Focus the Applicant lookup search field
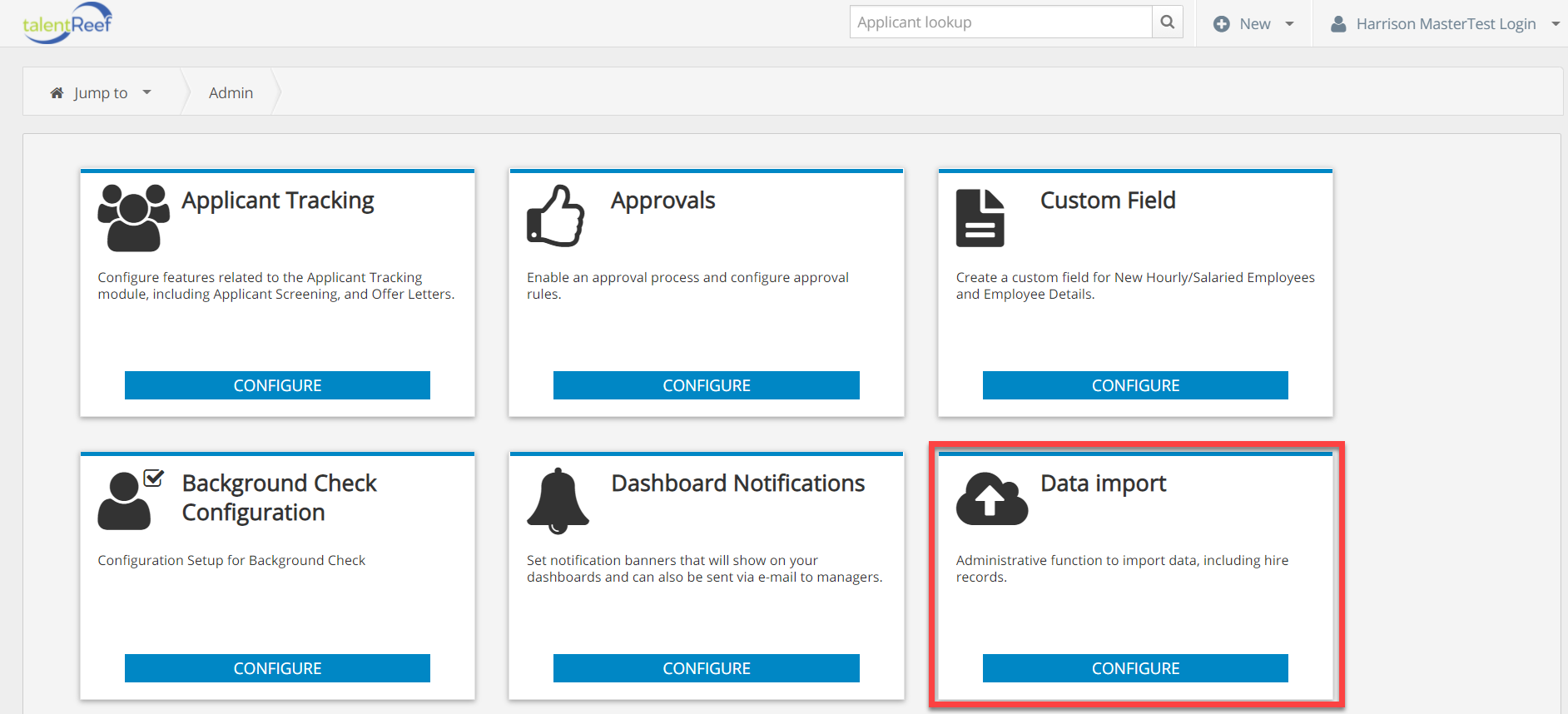The height and width of the screenshot is (714, 1568). point(1000,22)
